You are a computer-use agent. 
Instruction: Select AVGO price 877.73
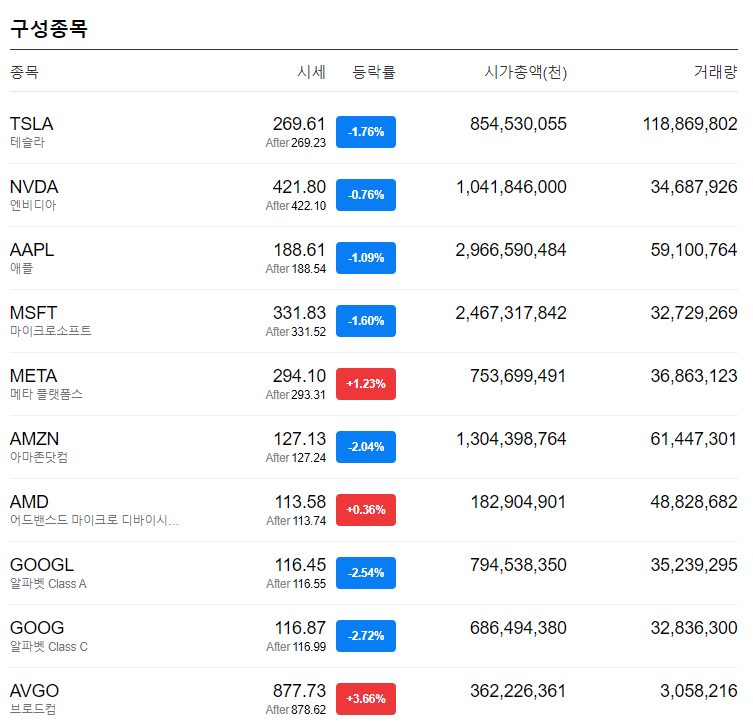299,690
